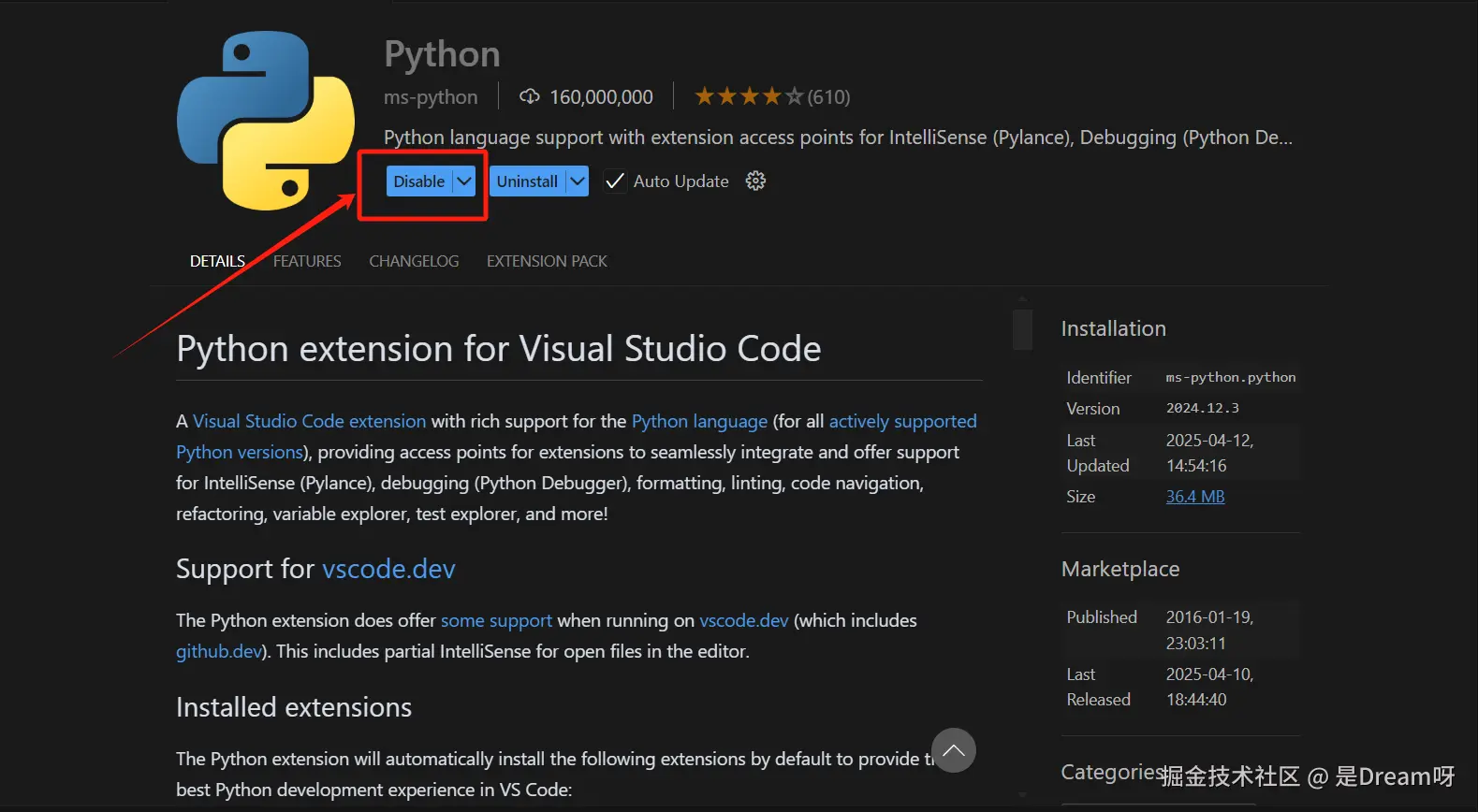Open the EXTENSION PACK tab
1478x812 pixels.
click(547, 261)
